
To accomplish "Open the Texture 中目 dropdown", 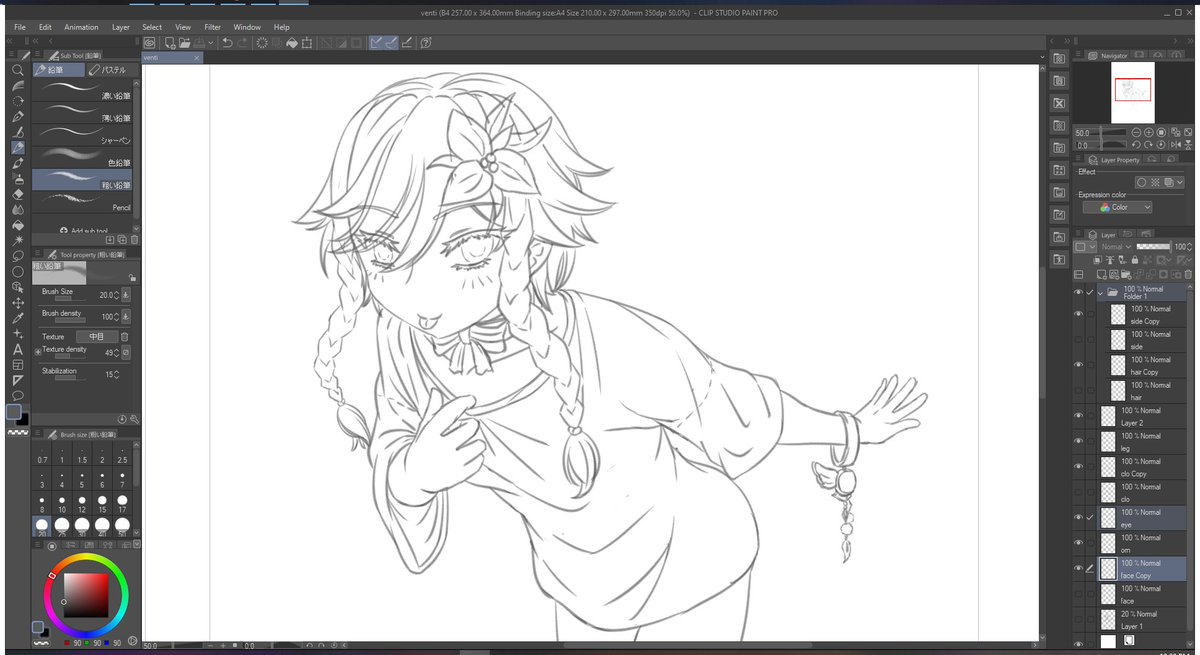I will click(97, 337).
